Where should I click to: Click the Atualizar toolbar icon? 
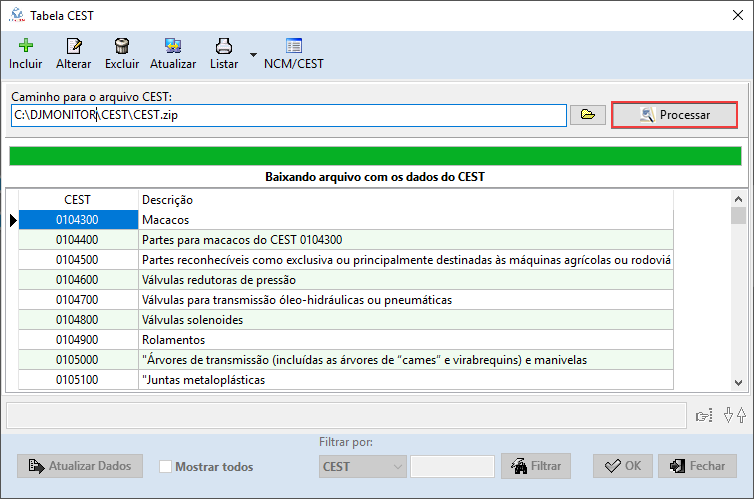tap(173, 46)
